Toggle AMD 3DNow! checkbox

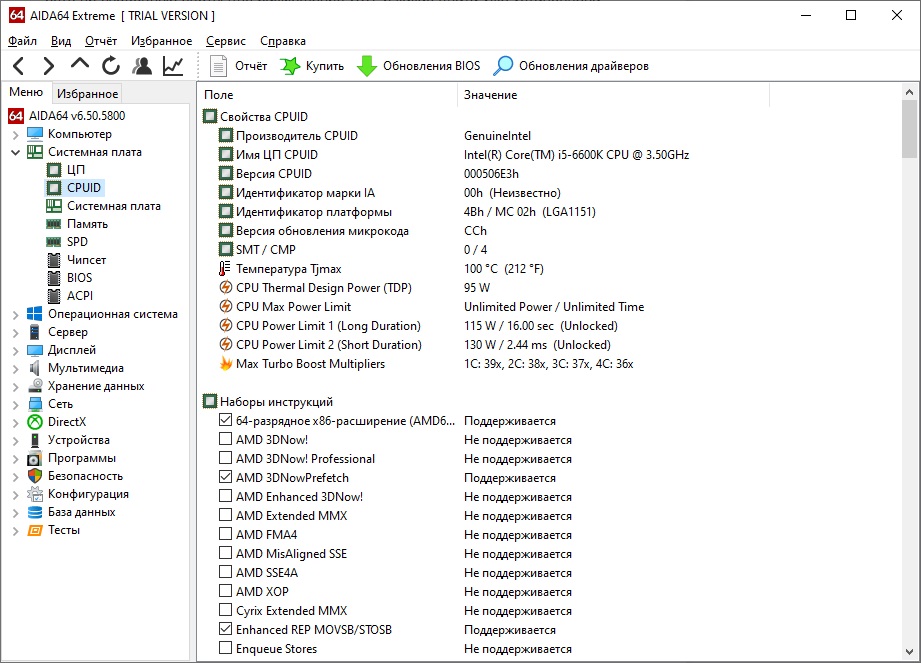[225, 440]
